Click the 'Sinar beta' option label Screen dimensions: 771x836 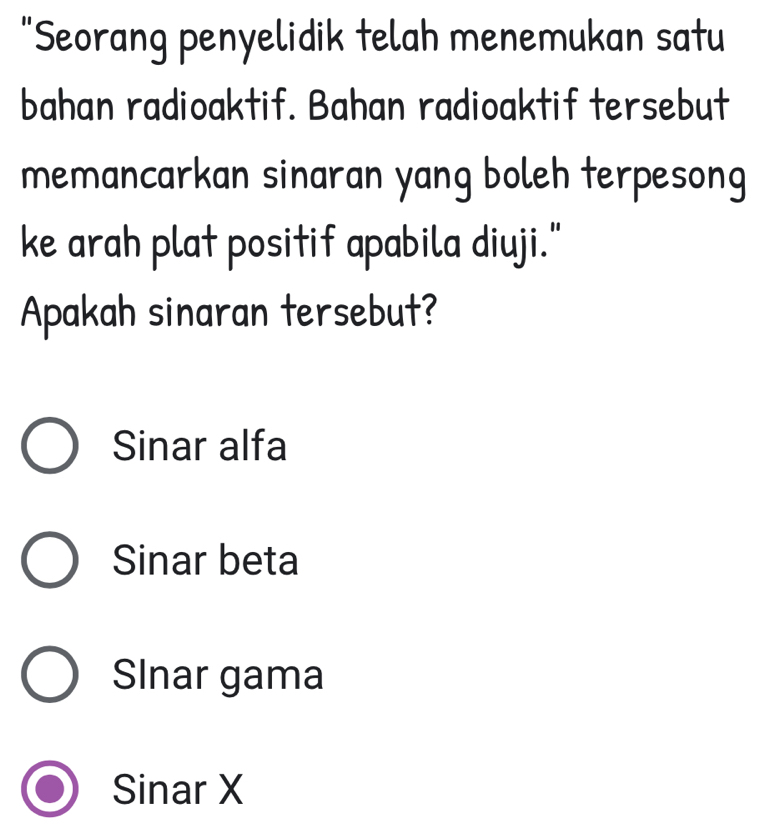click(206, 561)
